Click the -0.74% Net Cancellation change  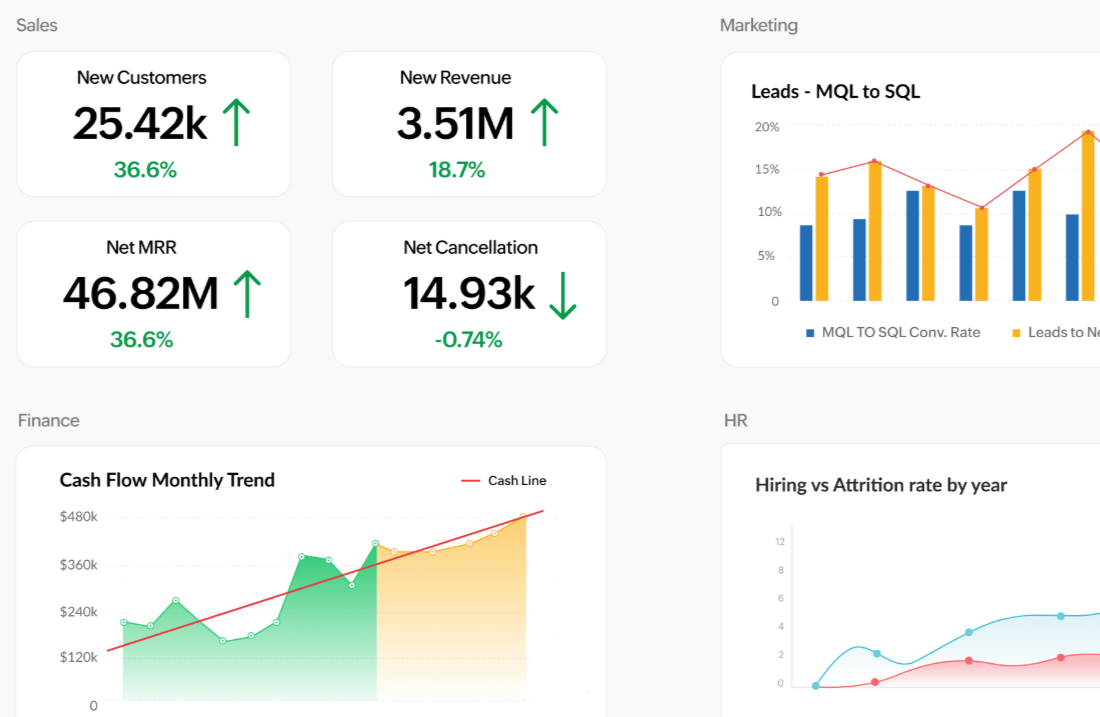pos(468,340)
